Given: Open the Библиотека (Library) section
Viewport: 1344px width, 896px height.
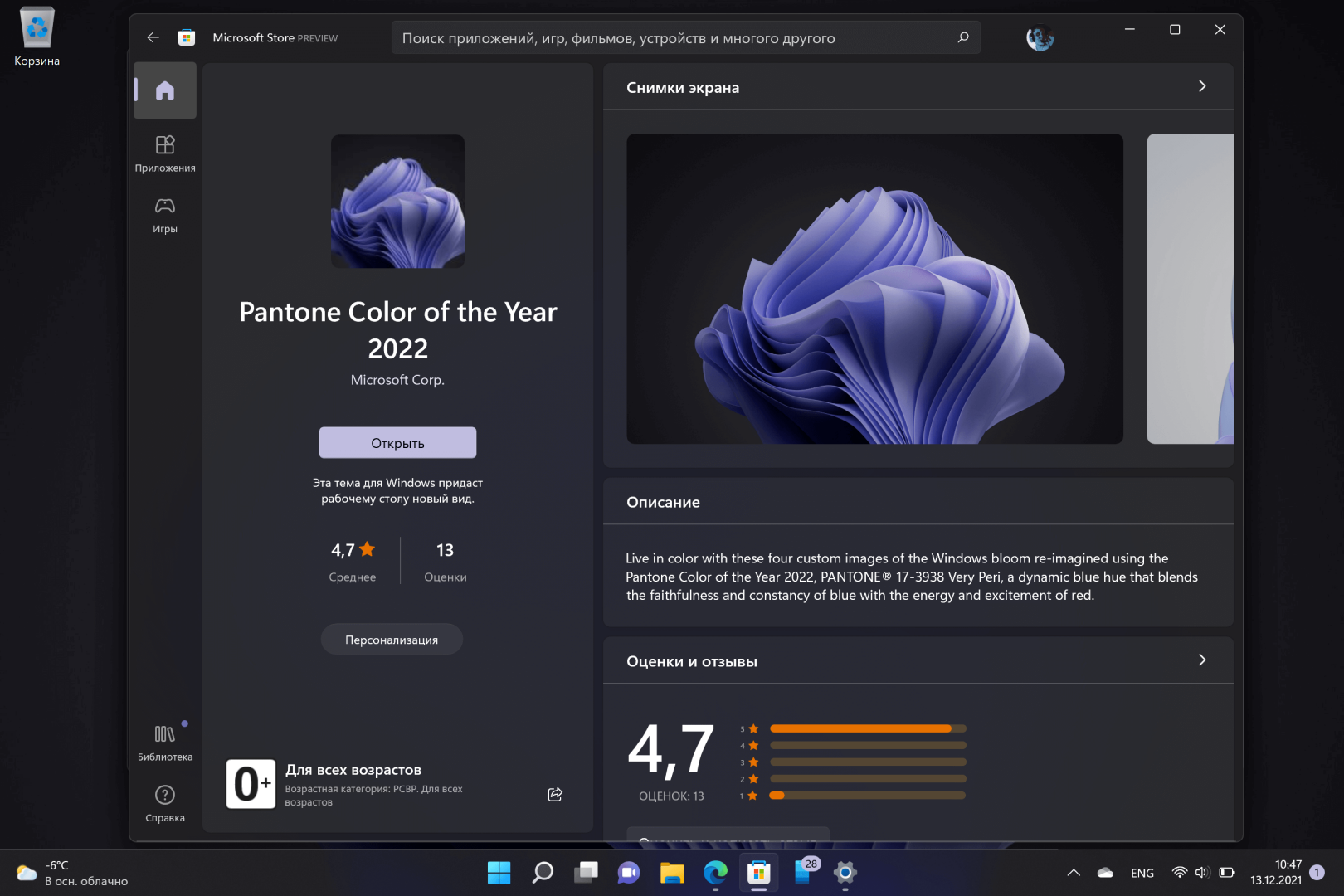Looking at the screenshot, I should coord(165,743).
